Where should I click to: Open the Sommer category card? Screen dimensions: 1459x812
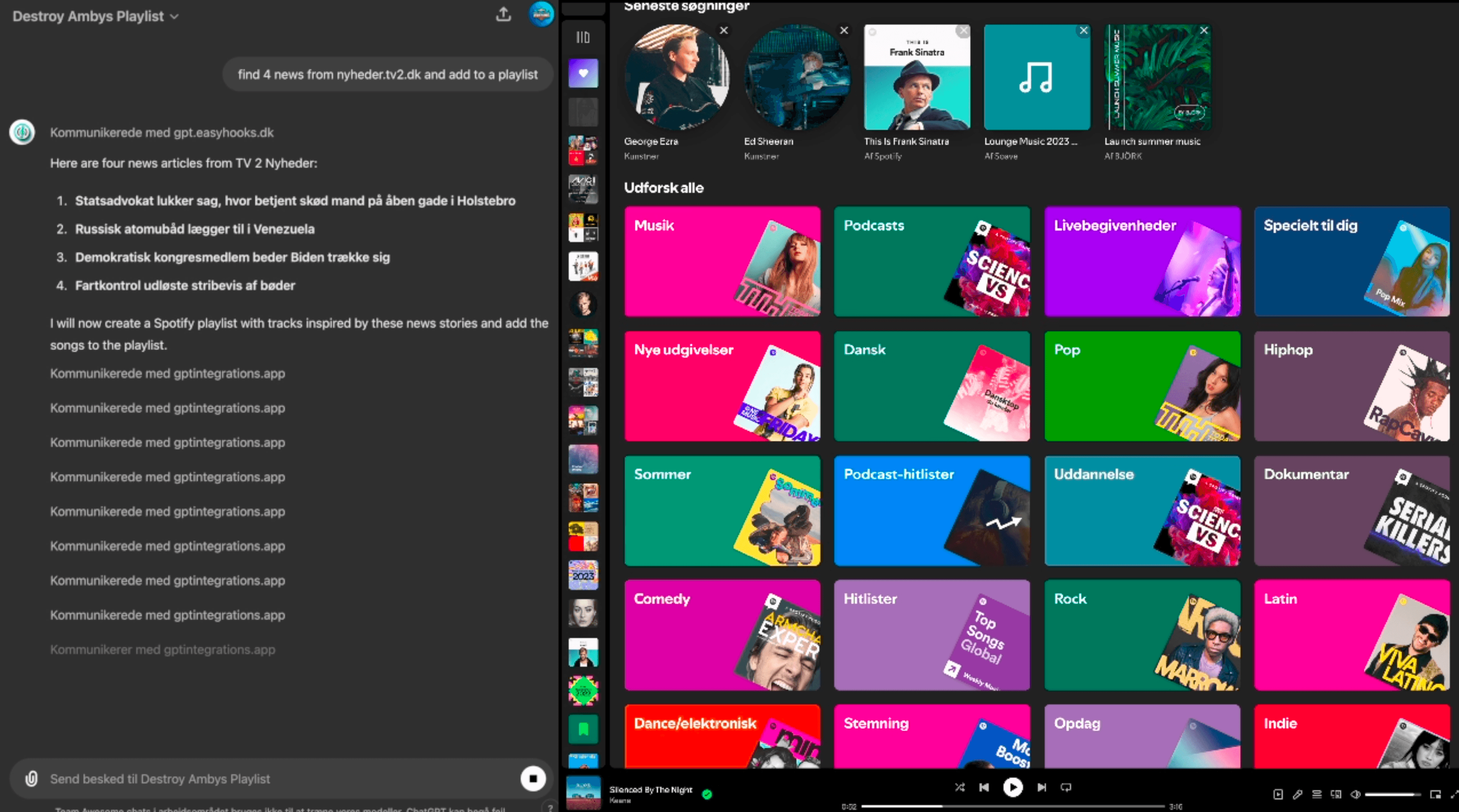click(x=722, y=511)
